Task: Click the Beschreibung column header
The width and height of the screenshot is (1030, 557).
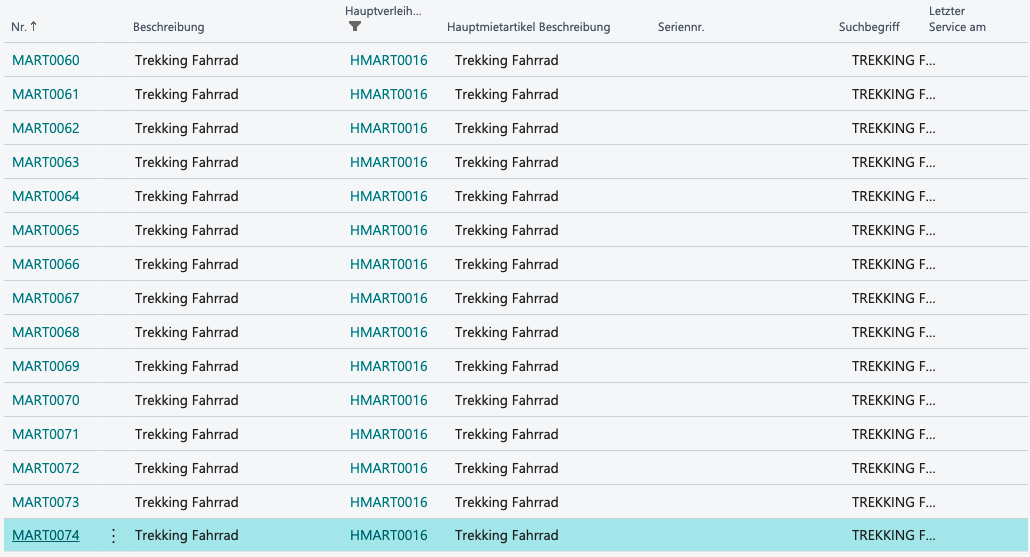Action: (168, 27)
